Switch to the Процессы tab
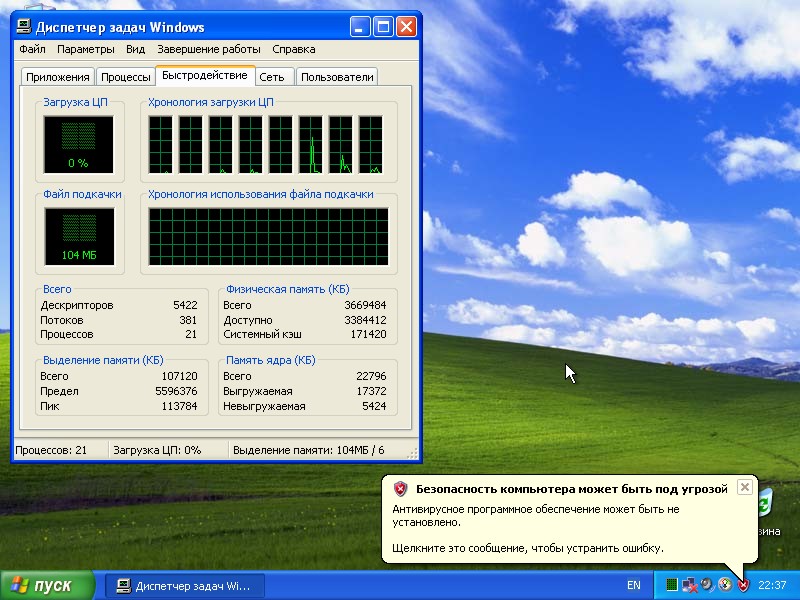Image resolution: width=800 pixels, height=600 pixels. click(126, 77)
